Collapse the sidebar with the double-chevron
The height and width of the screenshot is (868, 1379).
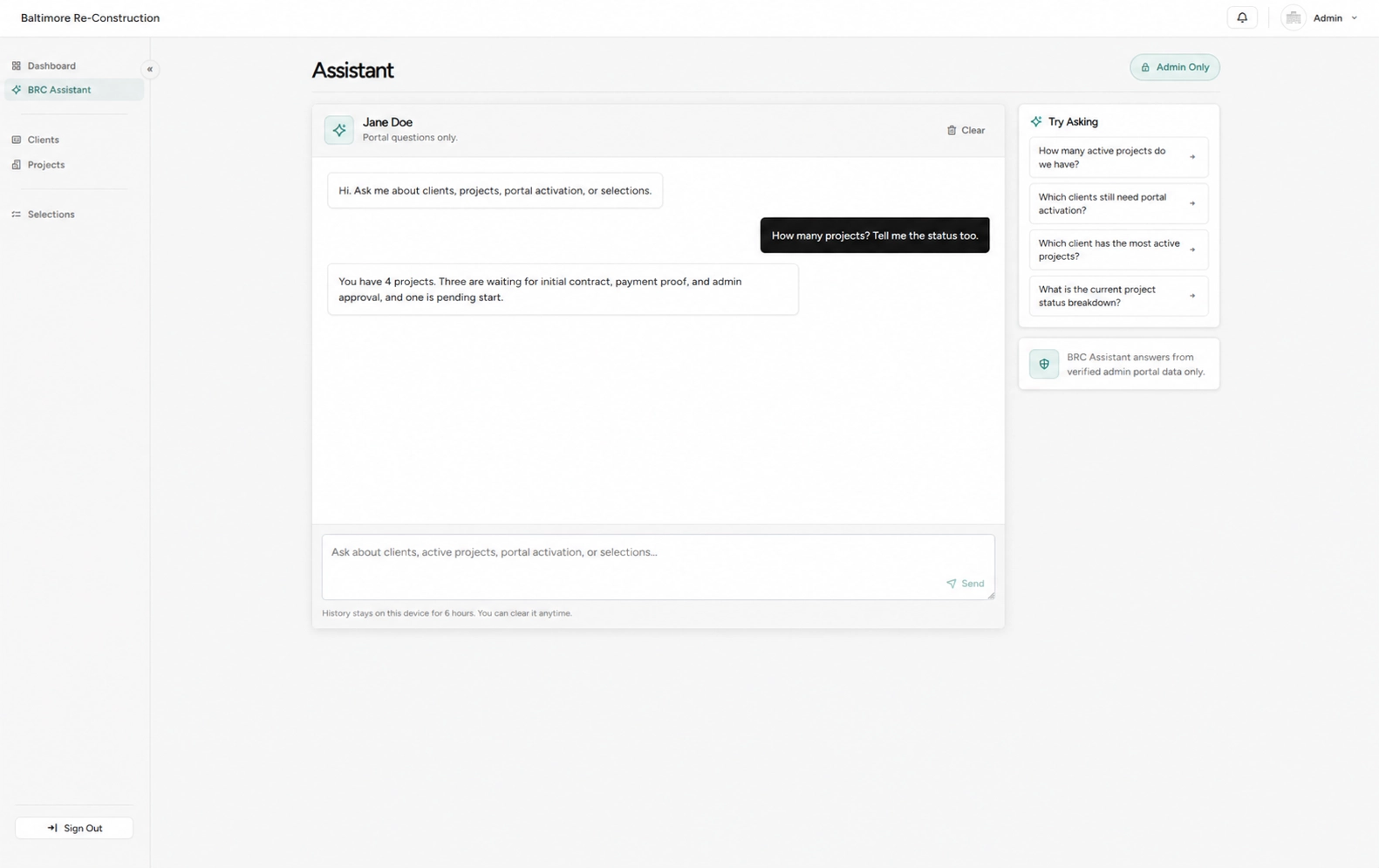coord(150,69)
